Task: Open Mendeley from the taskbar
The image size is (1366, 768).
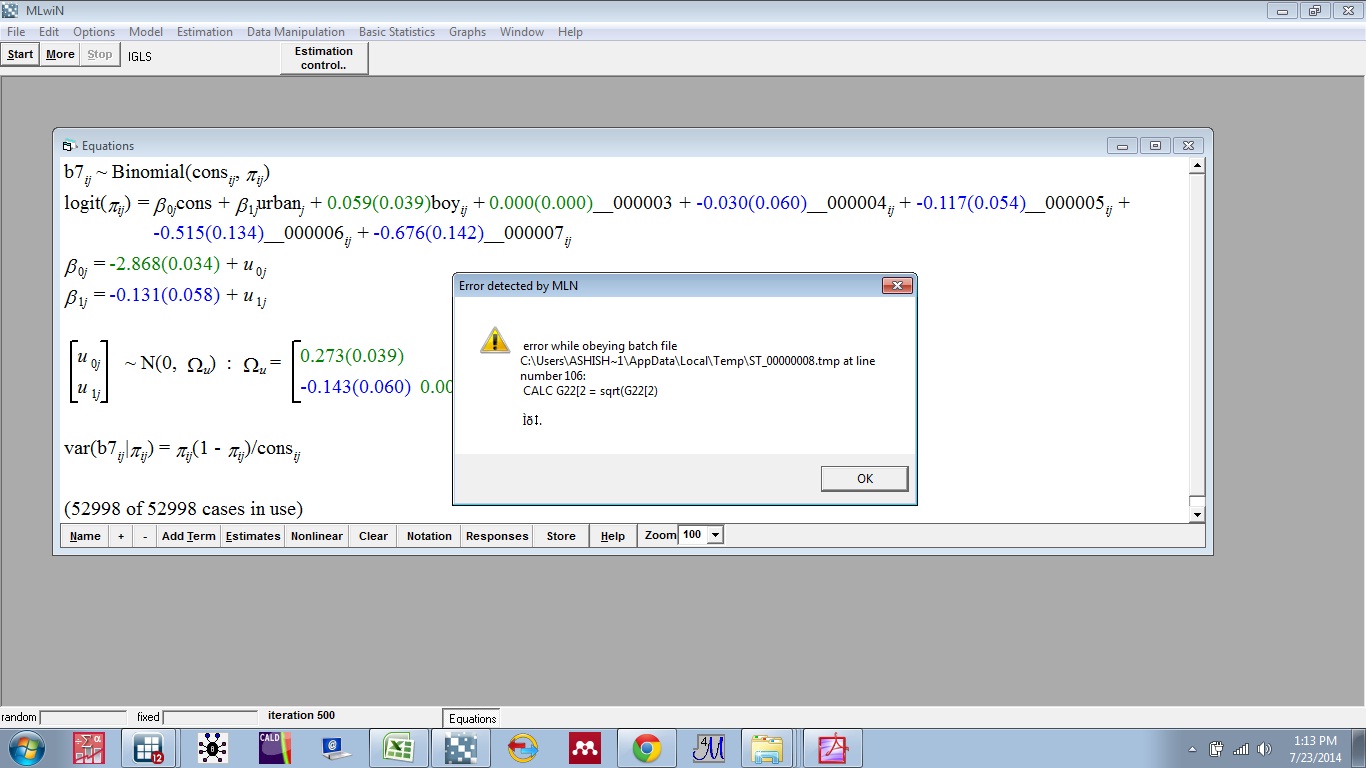Action: coord(584,748)
